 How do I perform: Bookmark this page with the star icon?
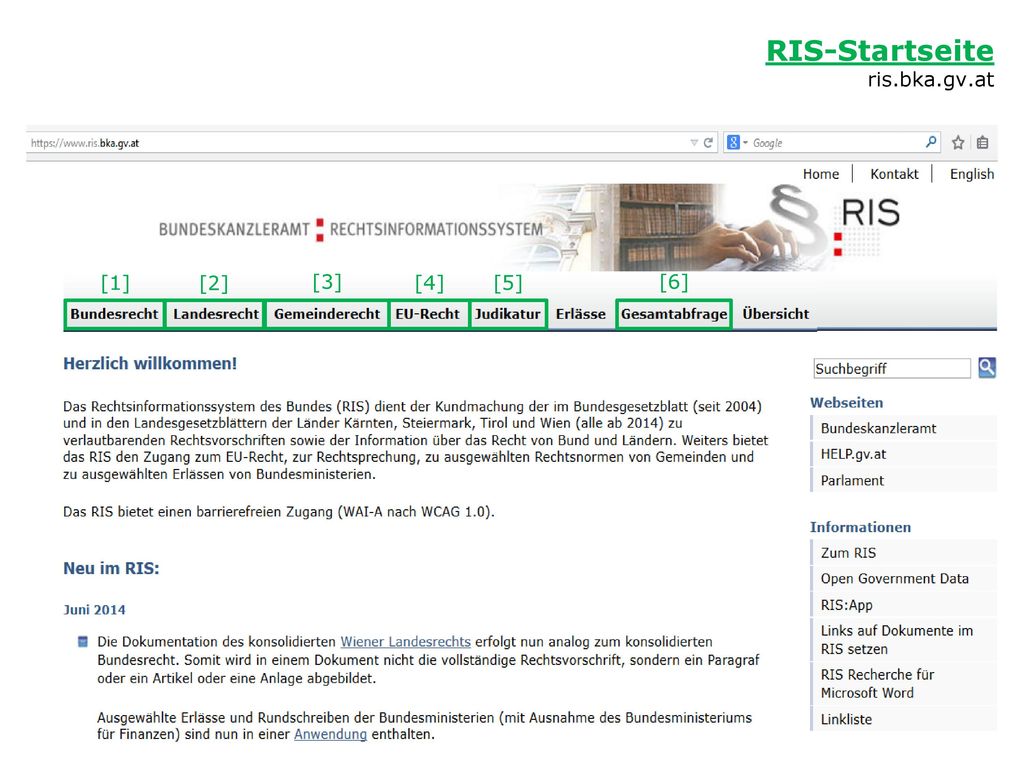(958, 142)
